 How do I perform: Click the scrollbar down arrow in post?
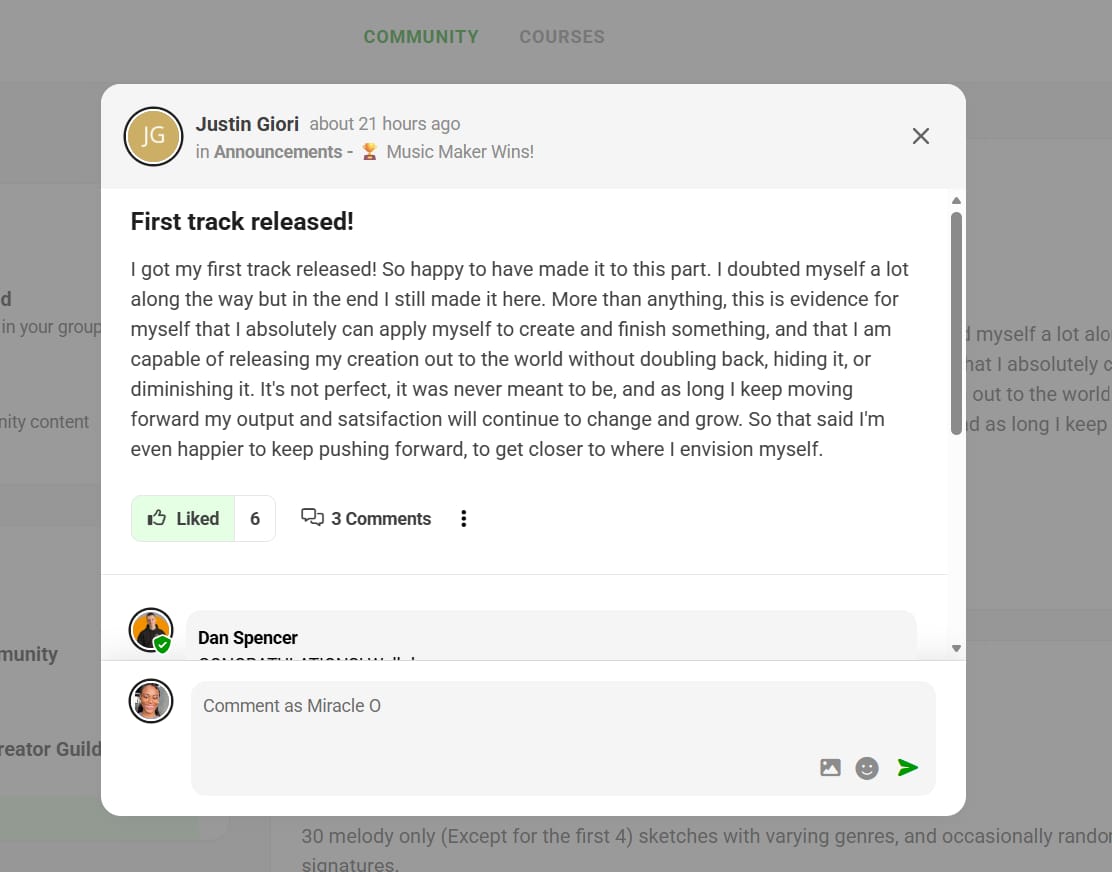[x=956, y=648]
